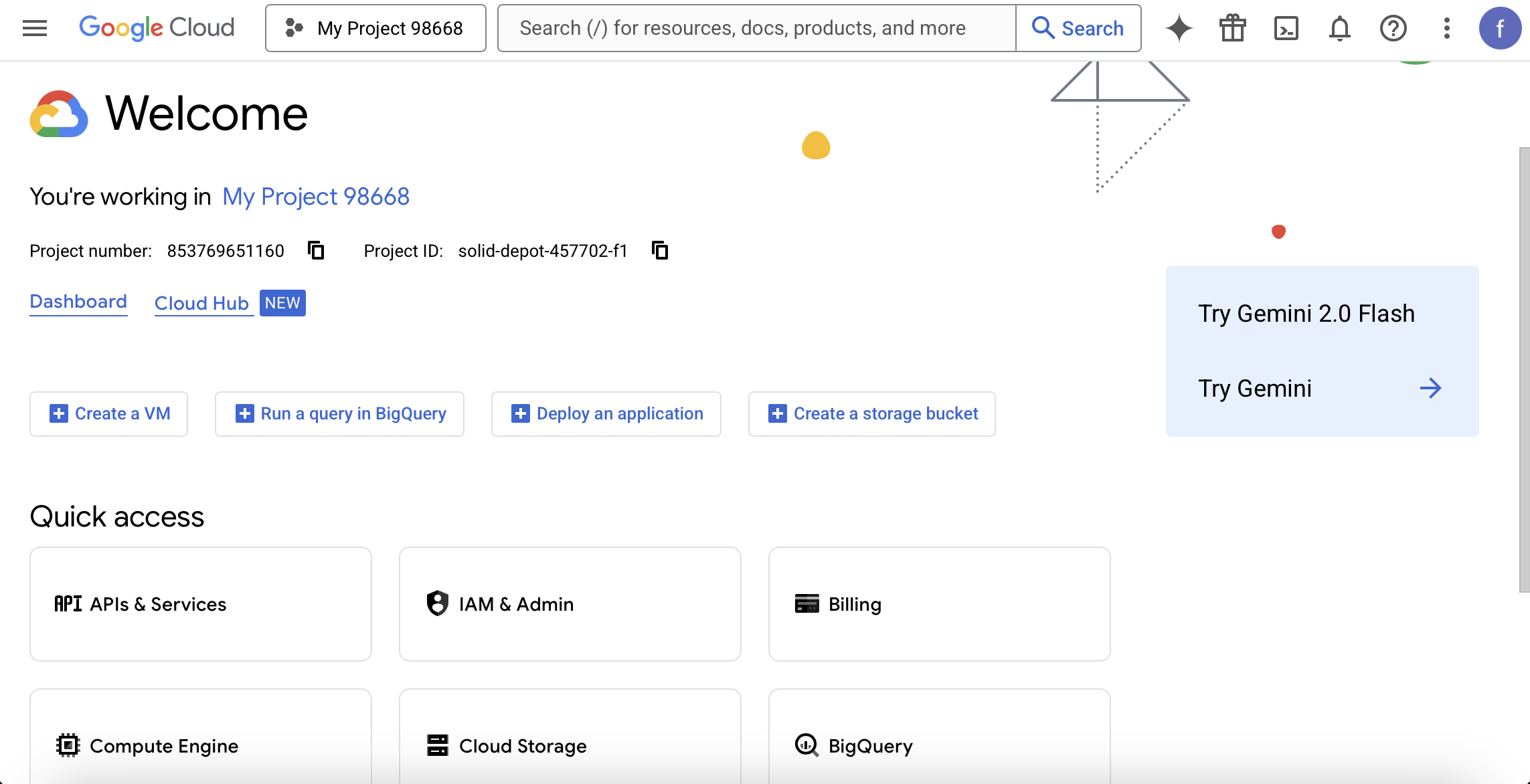This screenshot has width=1530, height=784.
Task: Switch to the Dashboard tab
Action: (x=78, y=302)
